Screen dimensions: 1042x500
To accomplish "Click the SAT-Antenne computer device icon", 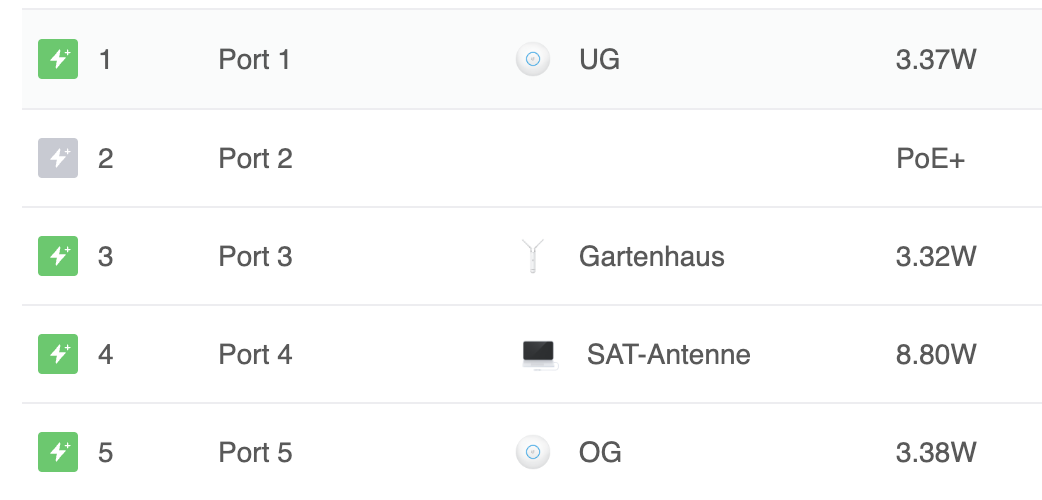I will pos(539,354).
